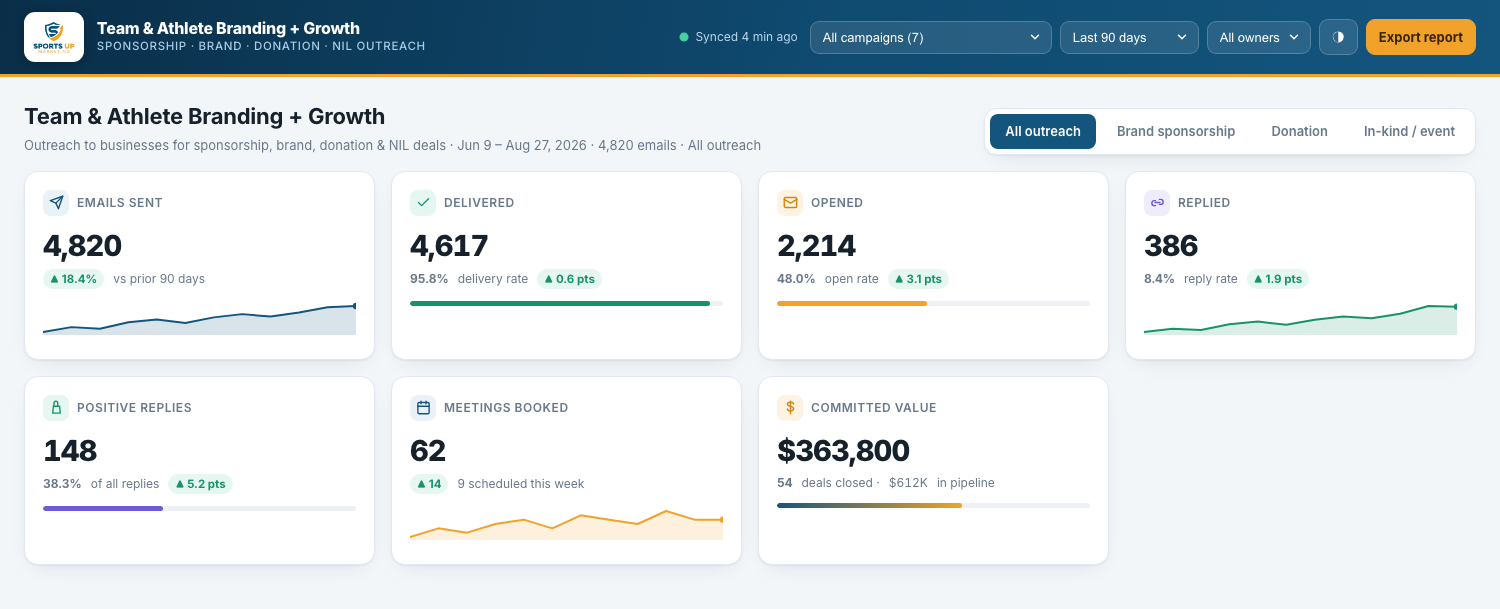The height and width of the screenshot is (609, 1500).
Task: Click the Sports Up logo
Action: pos(54,37)
